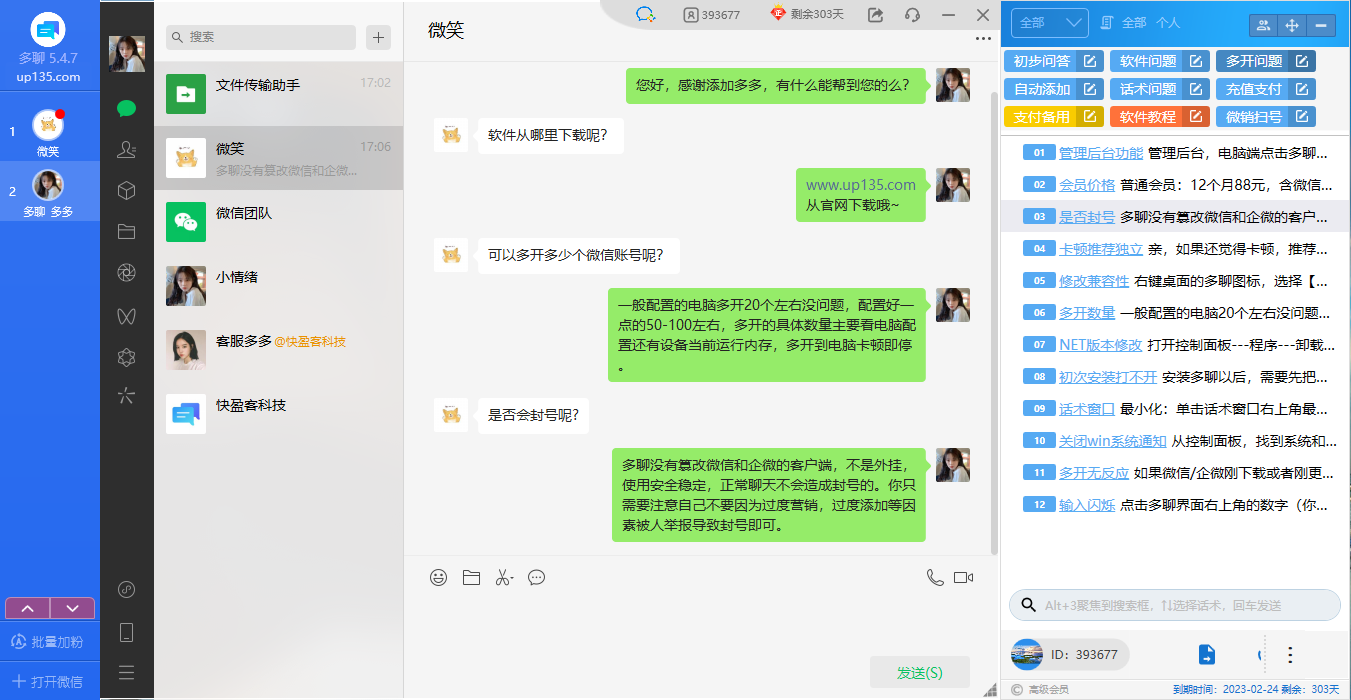Open the emoji picker in chat toolbar
Viewport: 1351px width, 700px height.
(438, 577)
